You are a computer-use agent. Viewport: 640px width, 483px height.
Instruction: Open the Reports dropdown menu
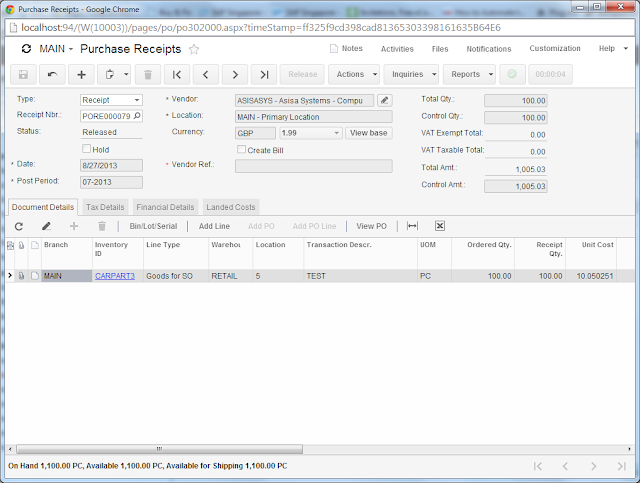point(469,74)
